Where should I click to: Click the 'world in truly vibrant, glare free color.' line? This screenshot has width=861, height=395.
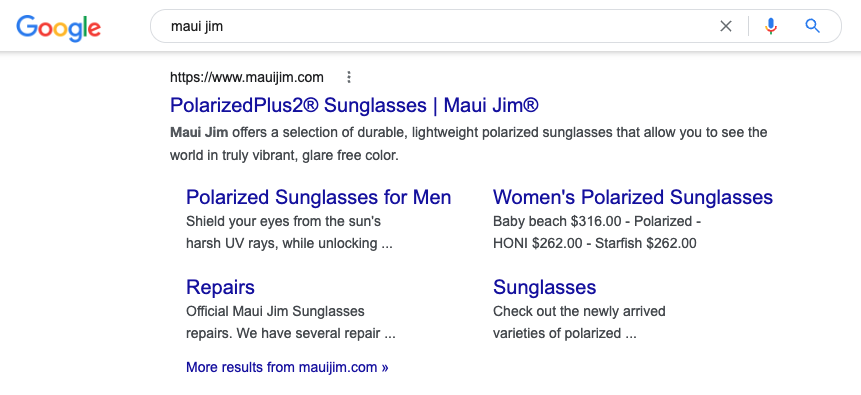[x=284, y=155]
